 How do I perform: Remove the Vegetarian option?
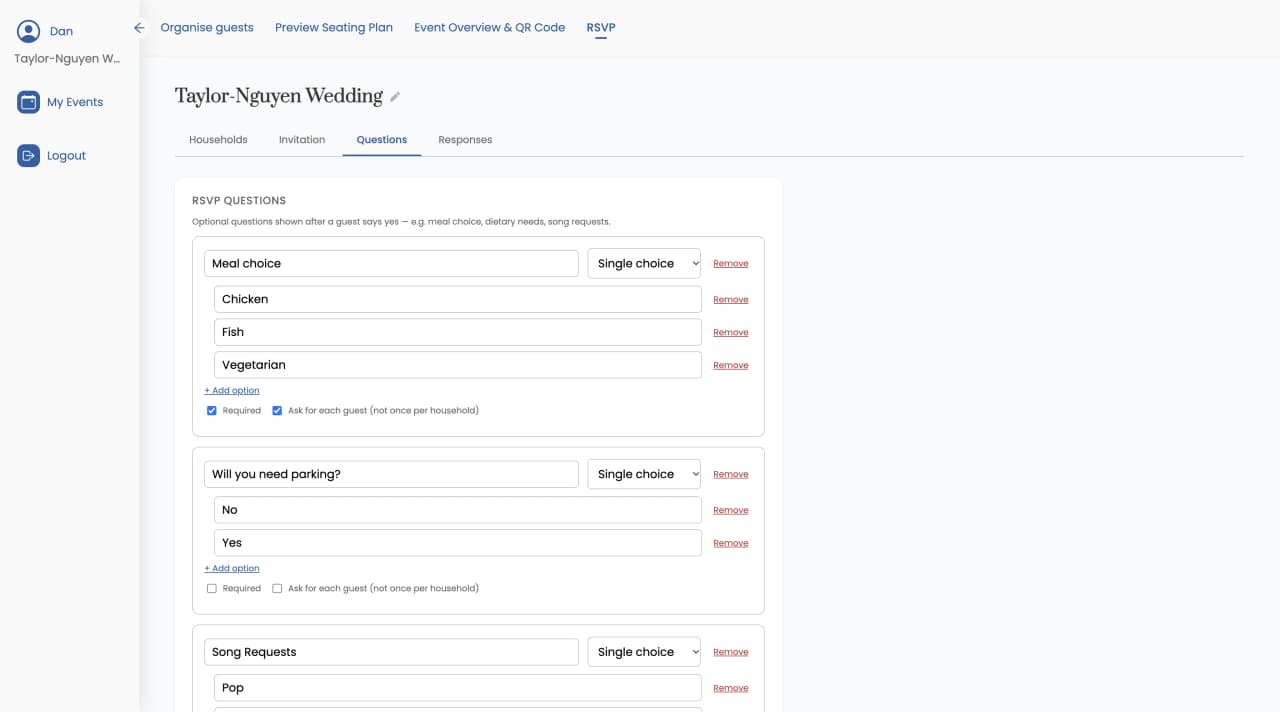pyautogui.click(x=730, y=366)
